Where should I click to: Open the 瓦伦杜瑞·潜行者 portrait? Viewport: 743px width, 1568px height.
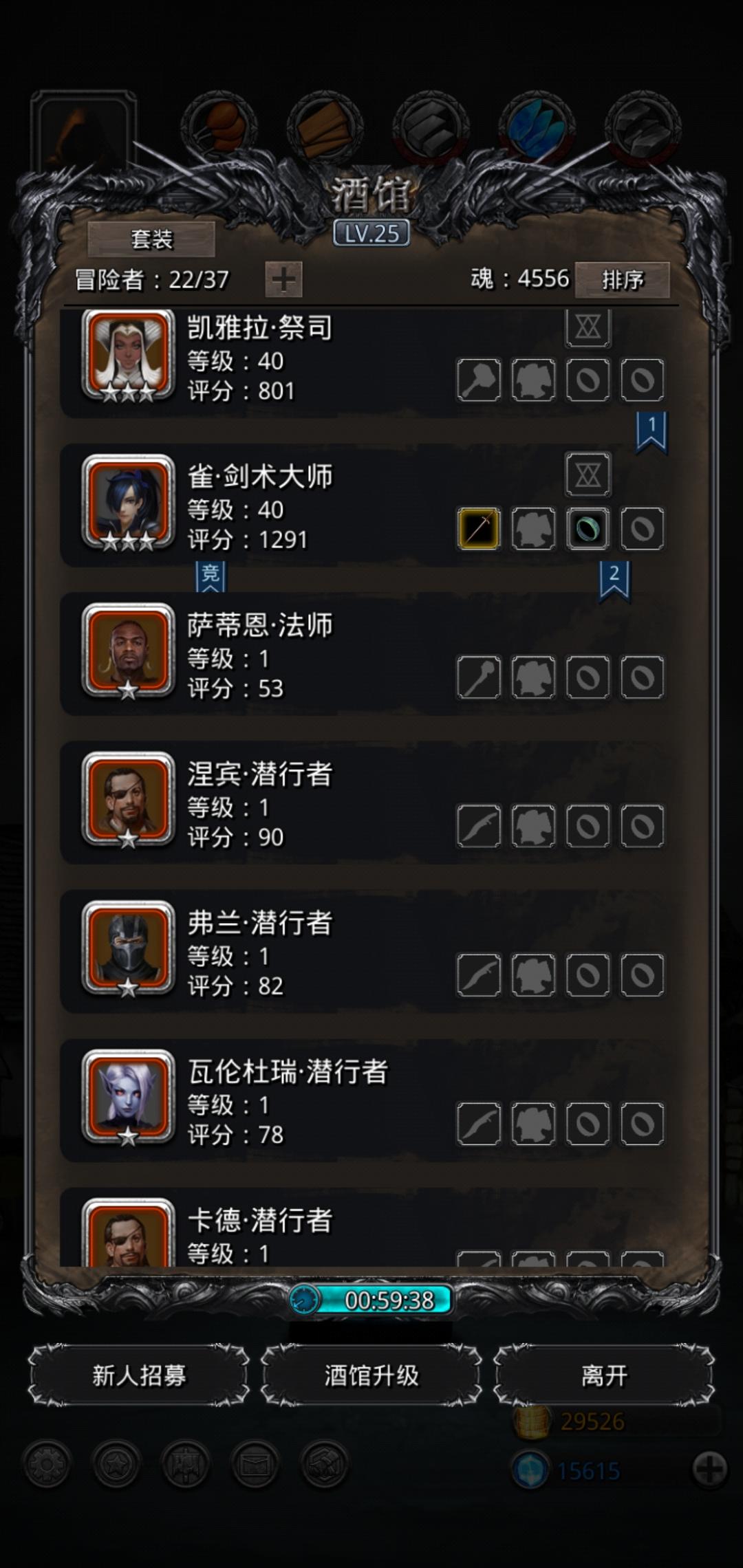(128, 1096)
